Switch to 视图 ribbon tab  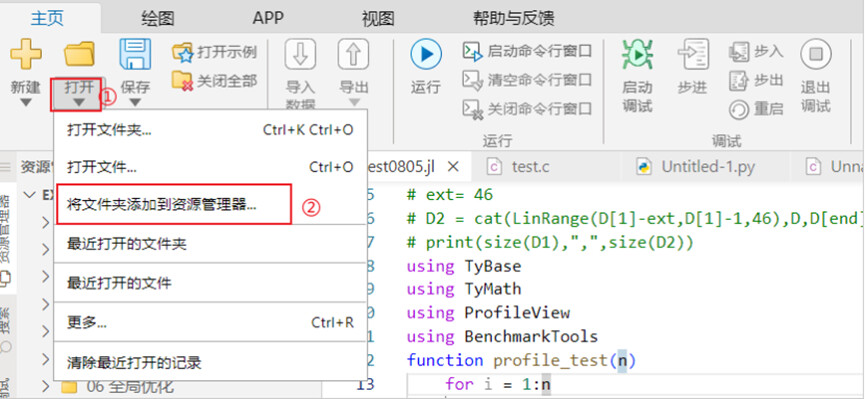(x=378, y=18)
